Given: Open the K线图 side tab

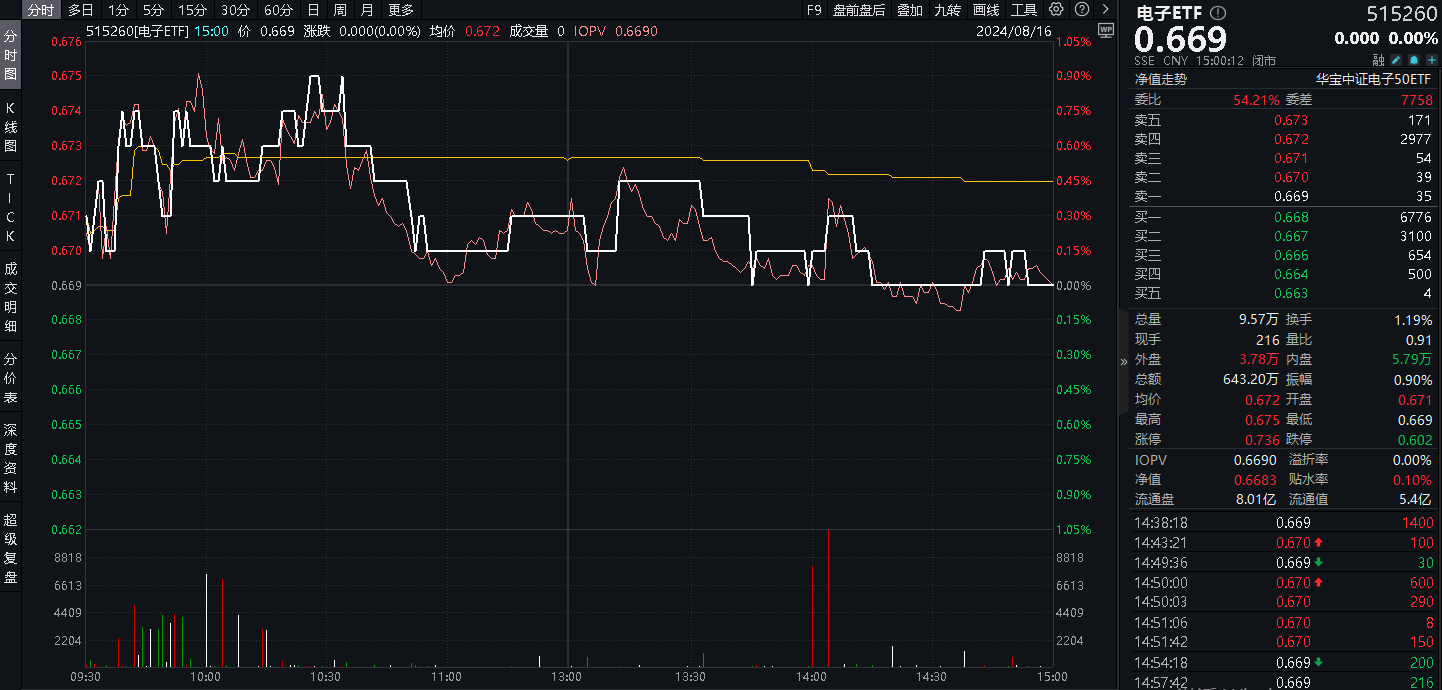Looking at the screenshot, I should pos(11,126).
